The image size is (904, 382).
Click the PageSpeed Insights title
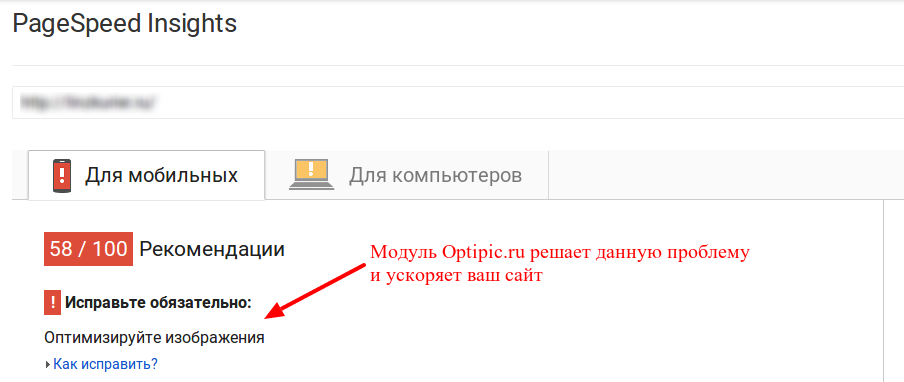[x=125, y=24]
